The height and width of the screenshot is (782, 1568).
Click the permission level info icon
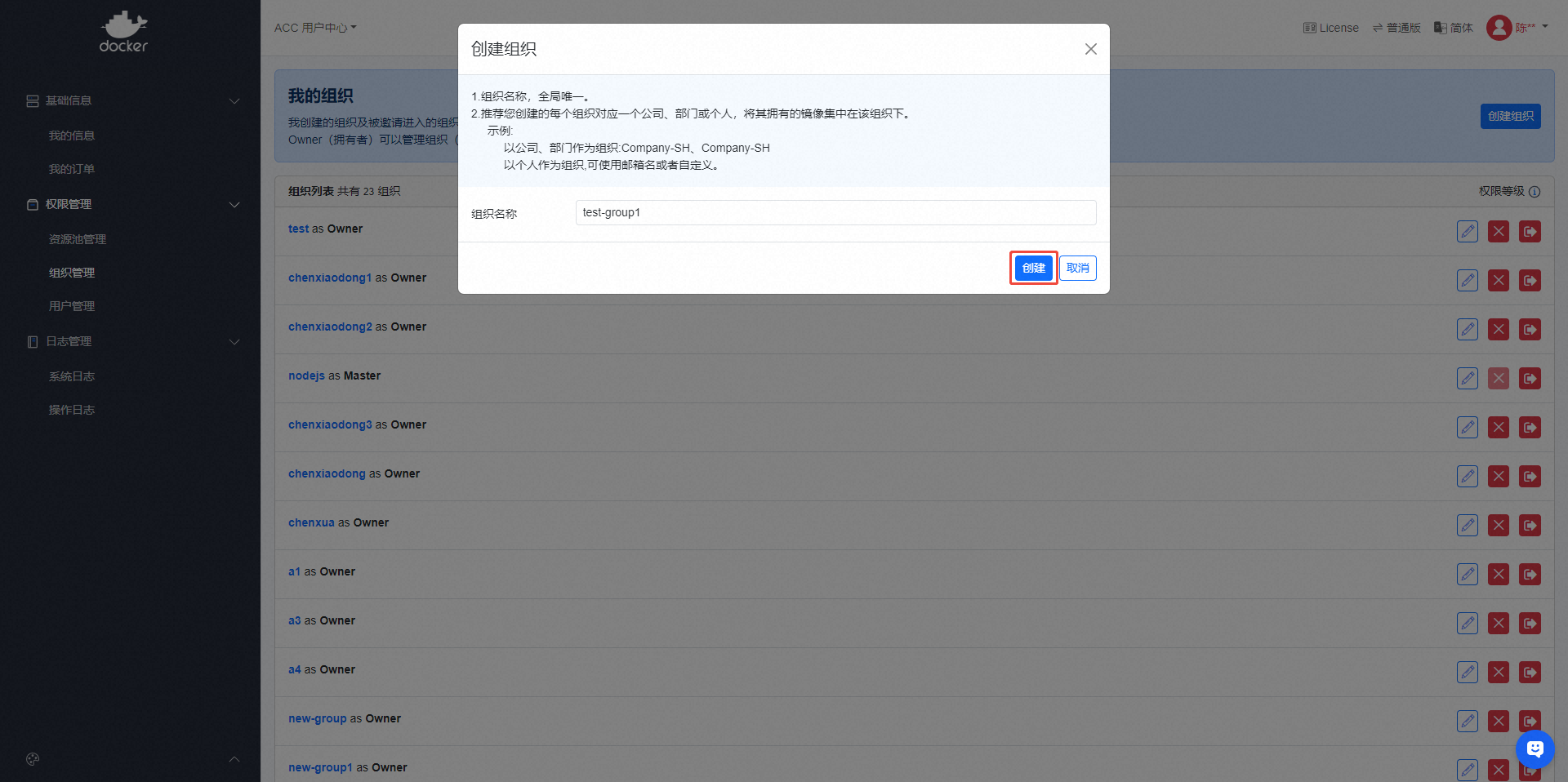click(1535, 192)
